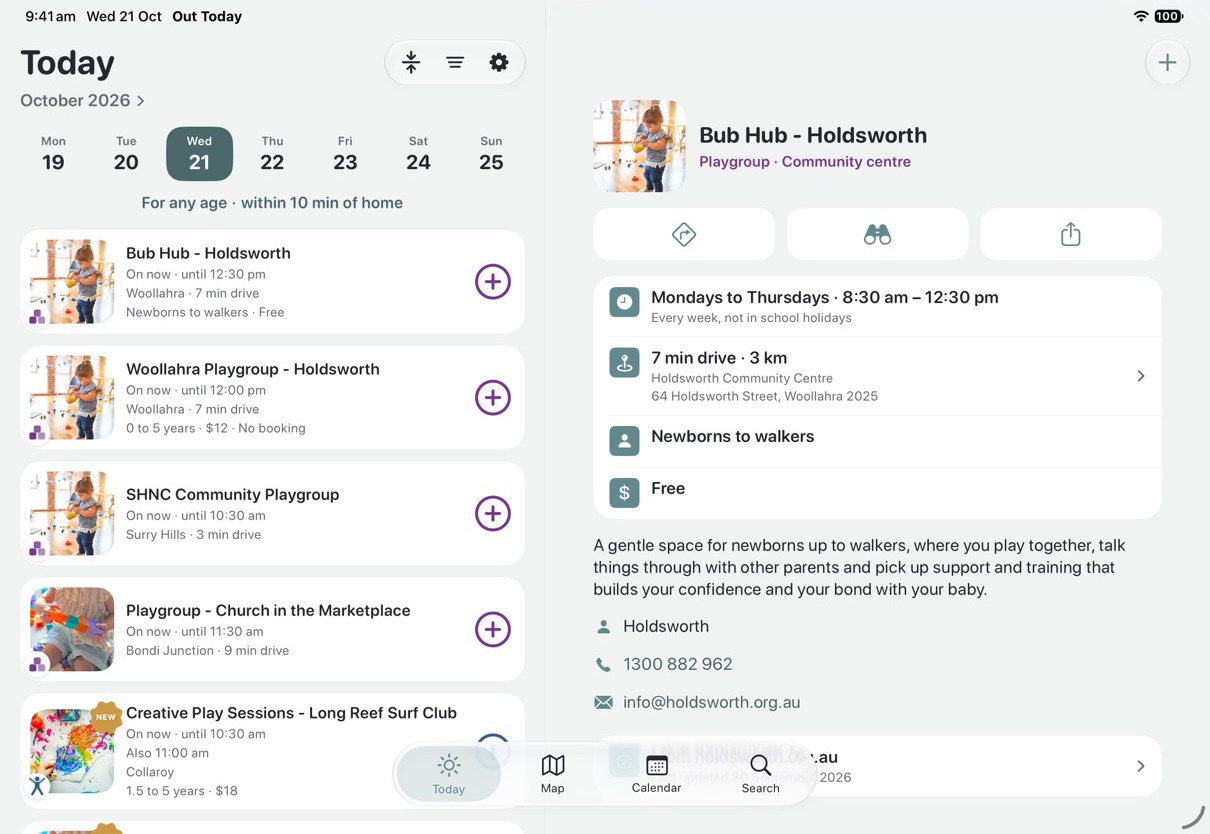Tap SHNC Community Playgroup title
Screen dimensions: 1210x834
(233, 494)
